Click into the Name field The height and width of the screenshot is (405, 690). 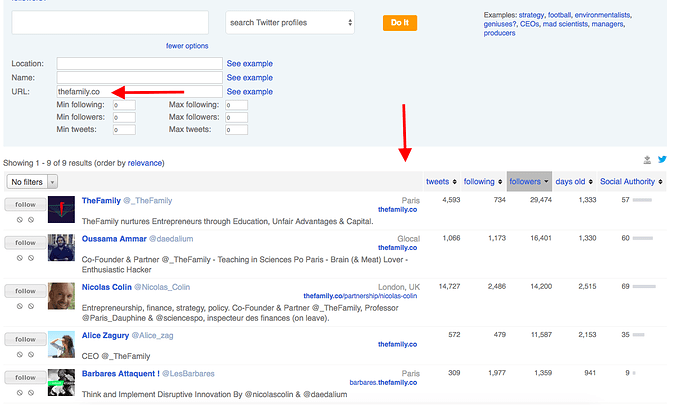(139, 77)
